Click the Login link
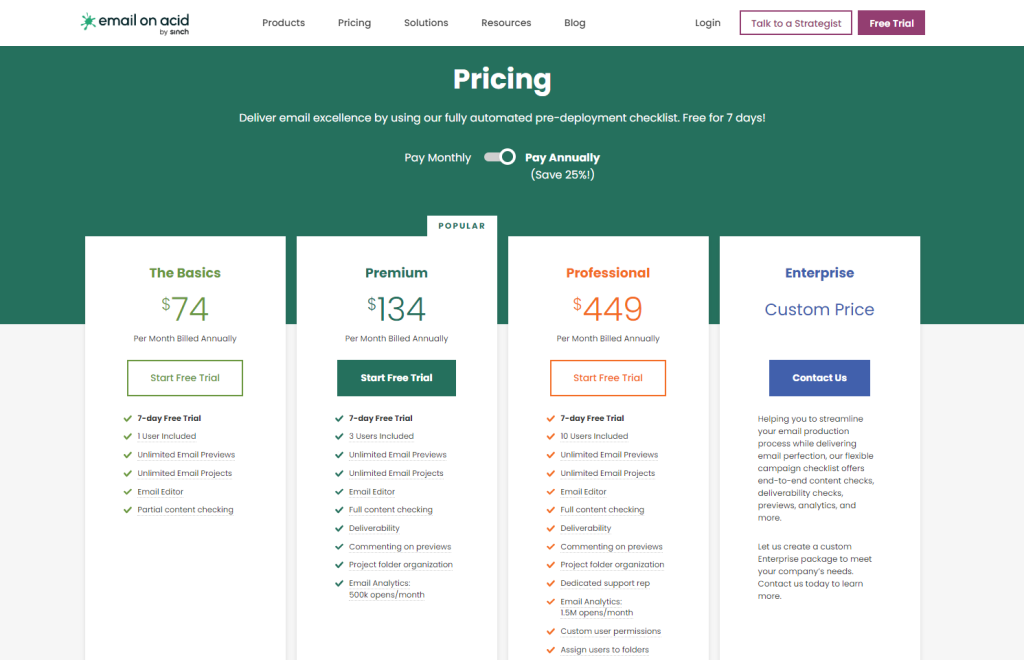This screenshot has height=660, width=1024. click(707, 23)
